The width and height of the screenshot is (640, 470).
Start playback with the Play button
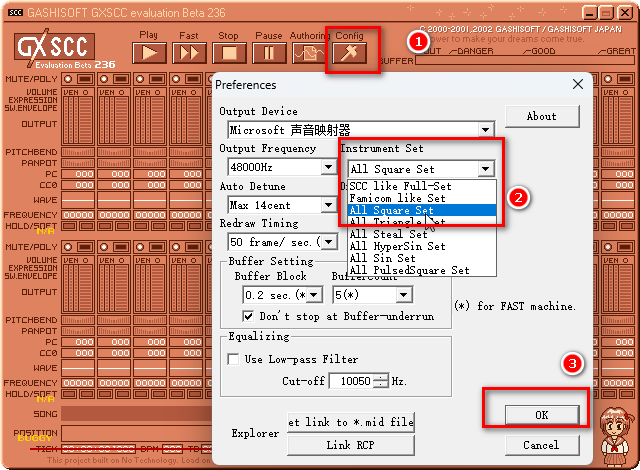pos(149,53)
